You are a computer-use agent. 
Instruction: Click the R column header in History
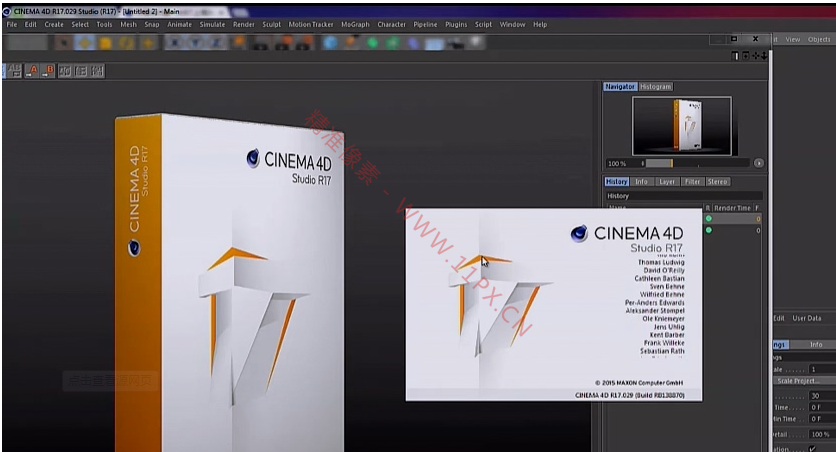point(708,208)
